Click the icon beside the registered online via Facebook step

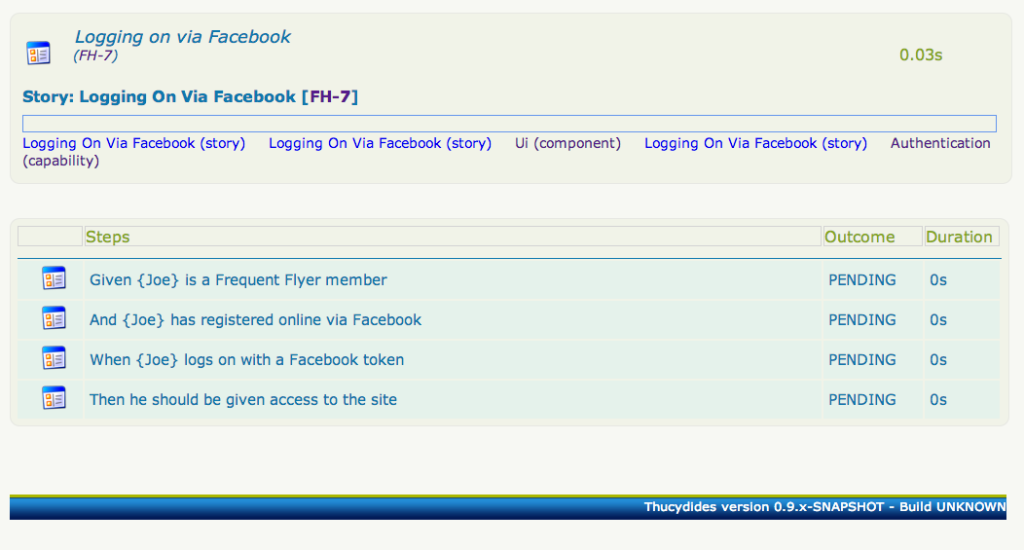tap(53, 319)
